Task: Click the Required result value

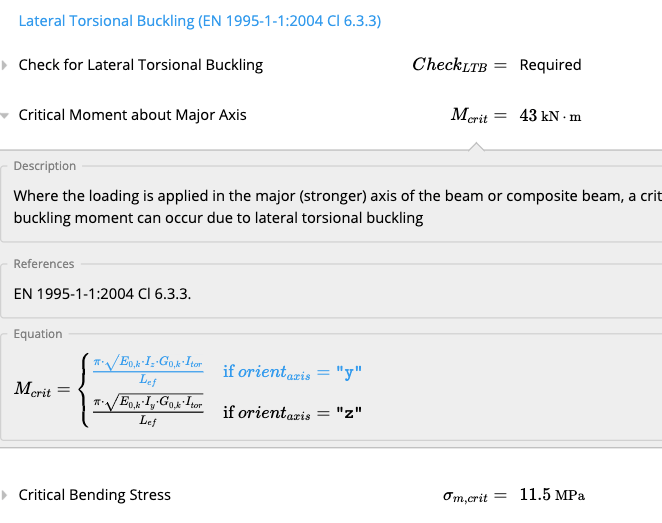Action: [550, 65]
